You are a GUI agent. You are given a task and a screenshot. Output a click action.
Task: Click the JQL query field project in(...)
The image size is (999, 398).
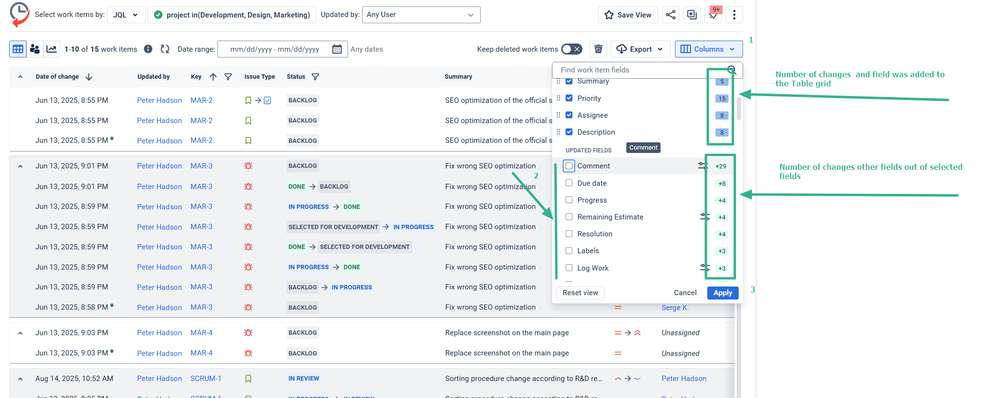[233, 15]
